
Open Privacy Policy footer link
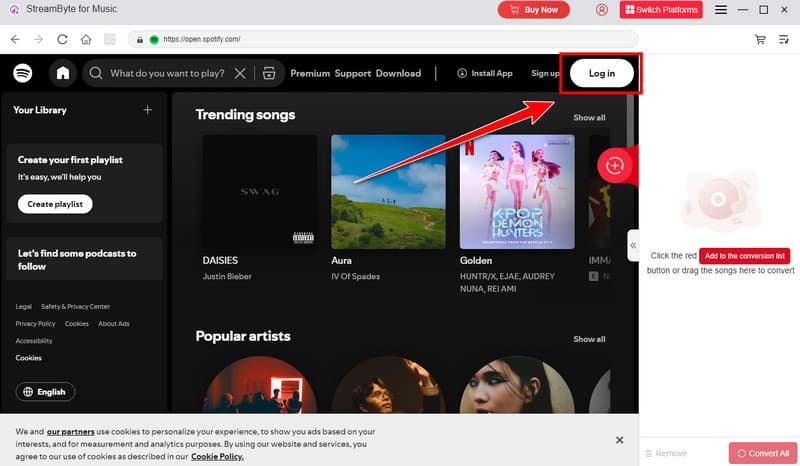(x=35, y=324)
